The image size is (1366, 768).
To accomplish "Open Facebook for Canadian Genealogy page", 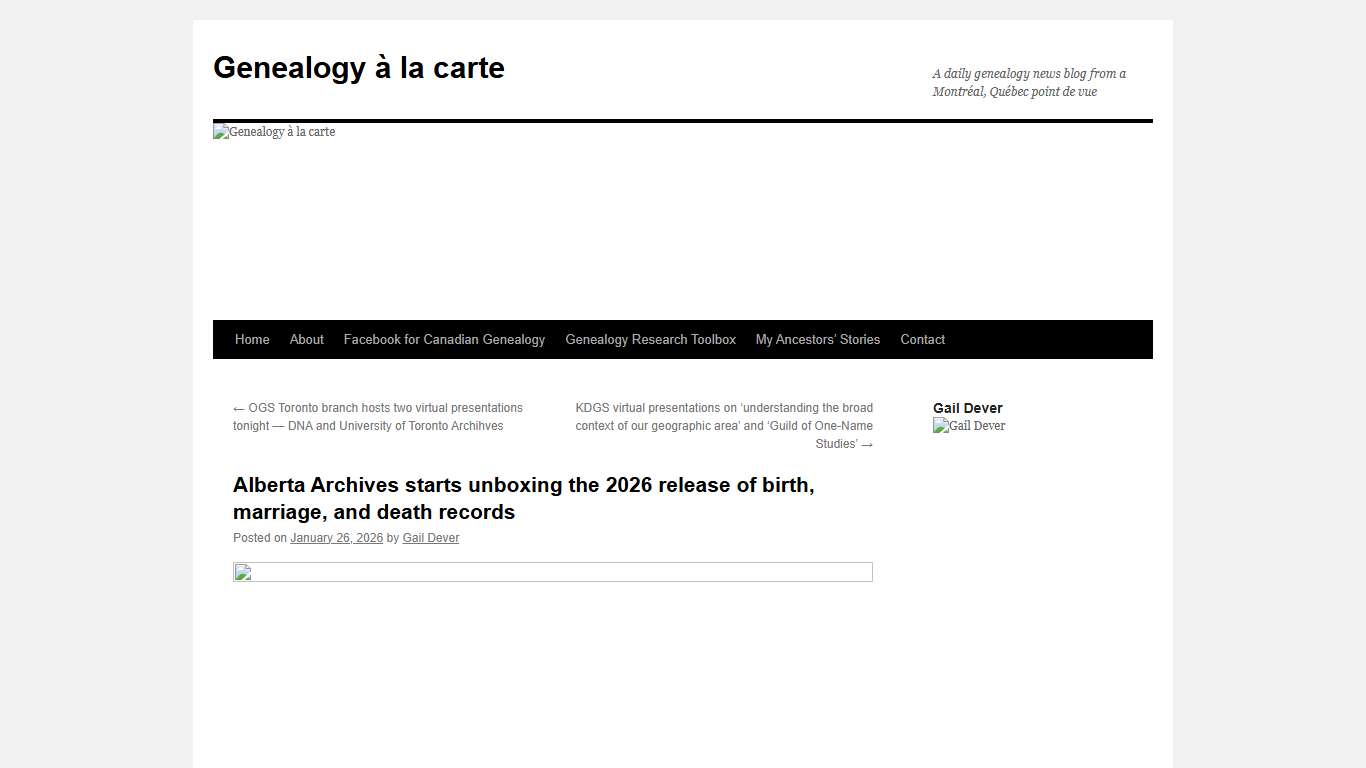I will (x=444, y=339).
